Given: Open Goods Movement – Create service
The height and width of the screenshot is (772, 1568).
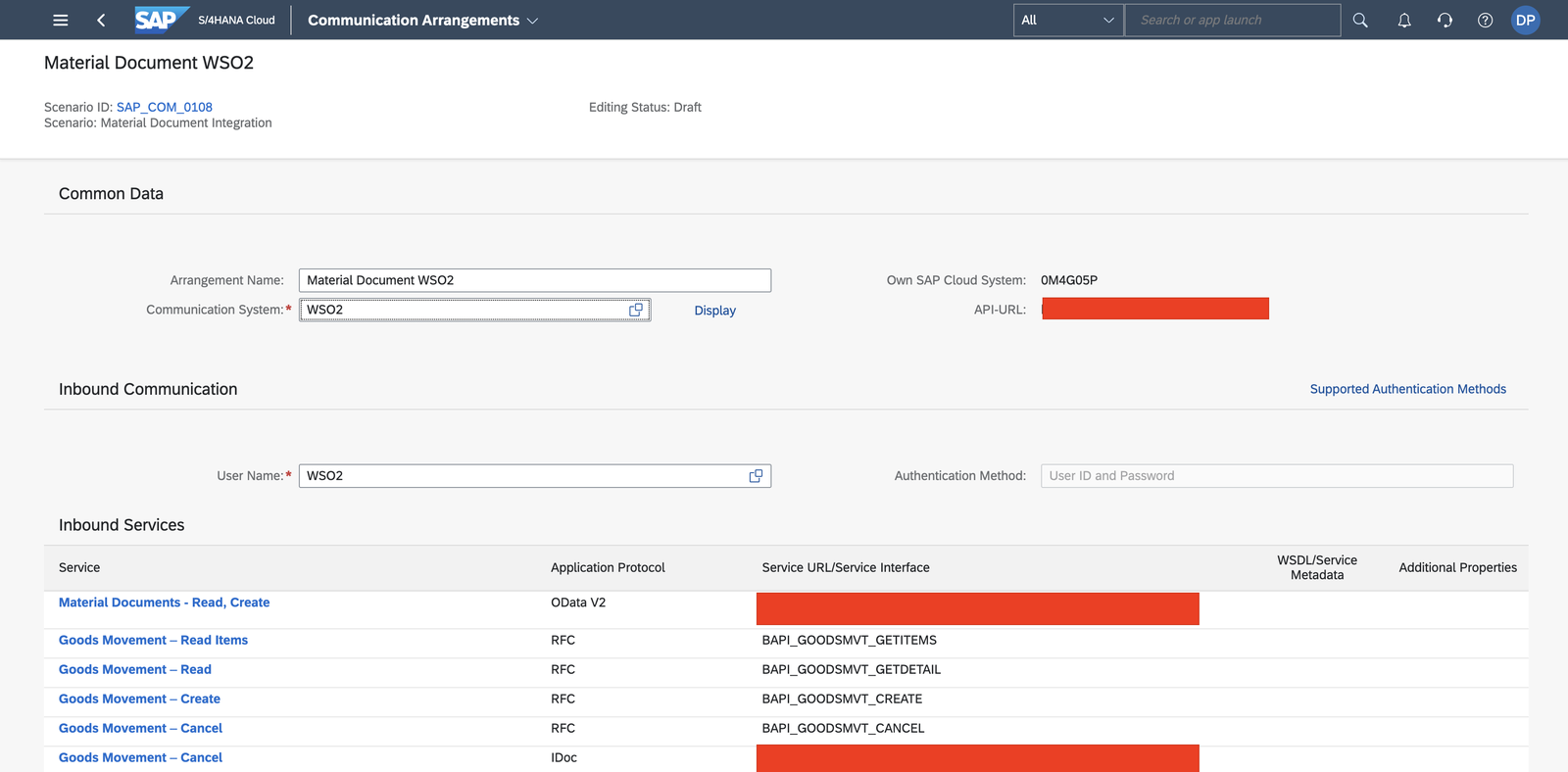Looking at the screenshot, I should tap(139, 699).
